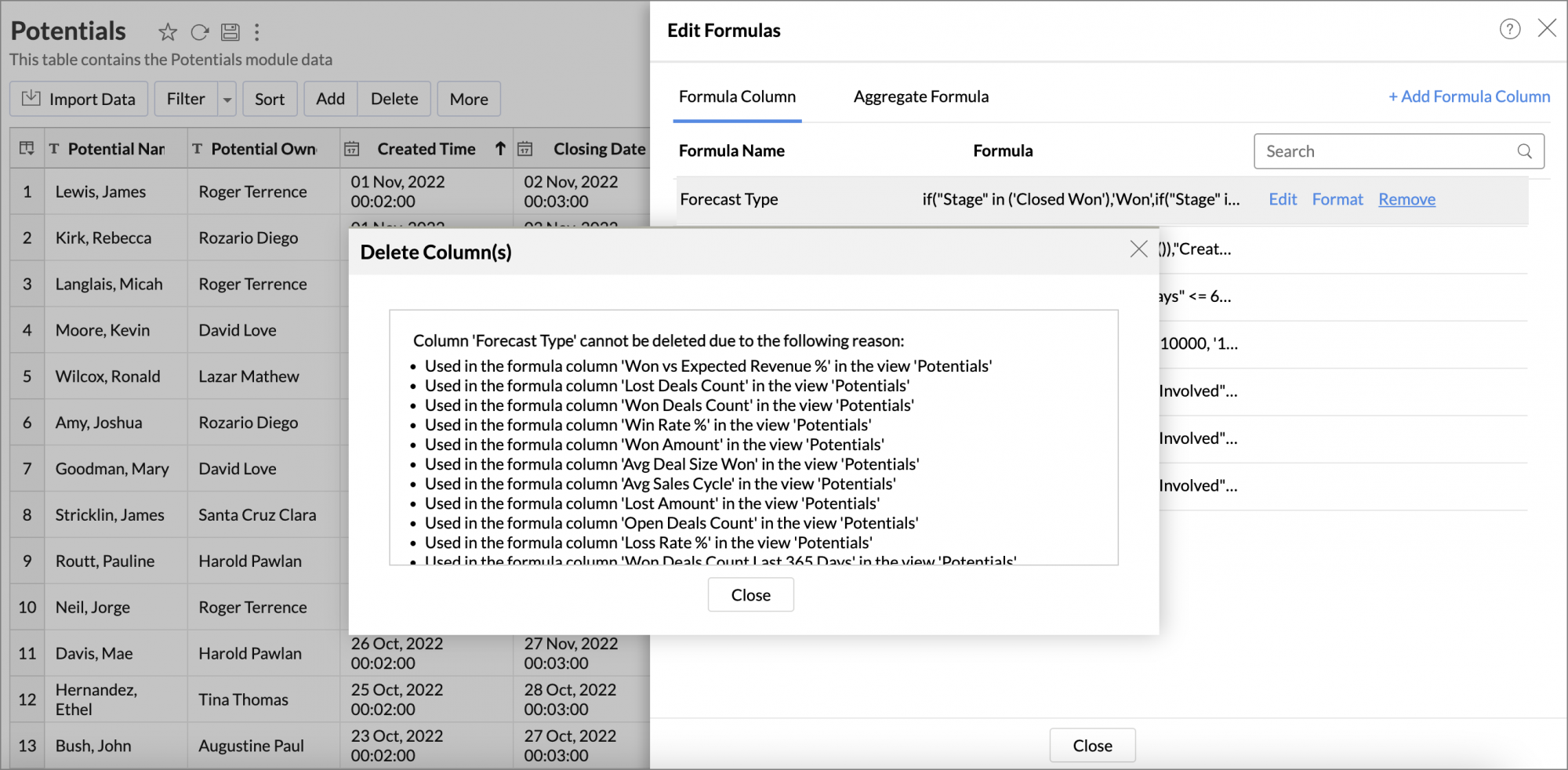The image size is (1568, 770).
Task: Select the Formula Column tab
Action: pos(737,96)
